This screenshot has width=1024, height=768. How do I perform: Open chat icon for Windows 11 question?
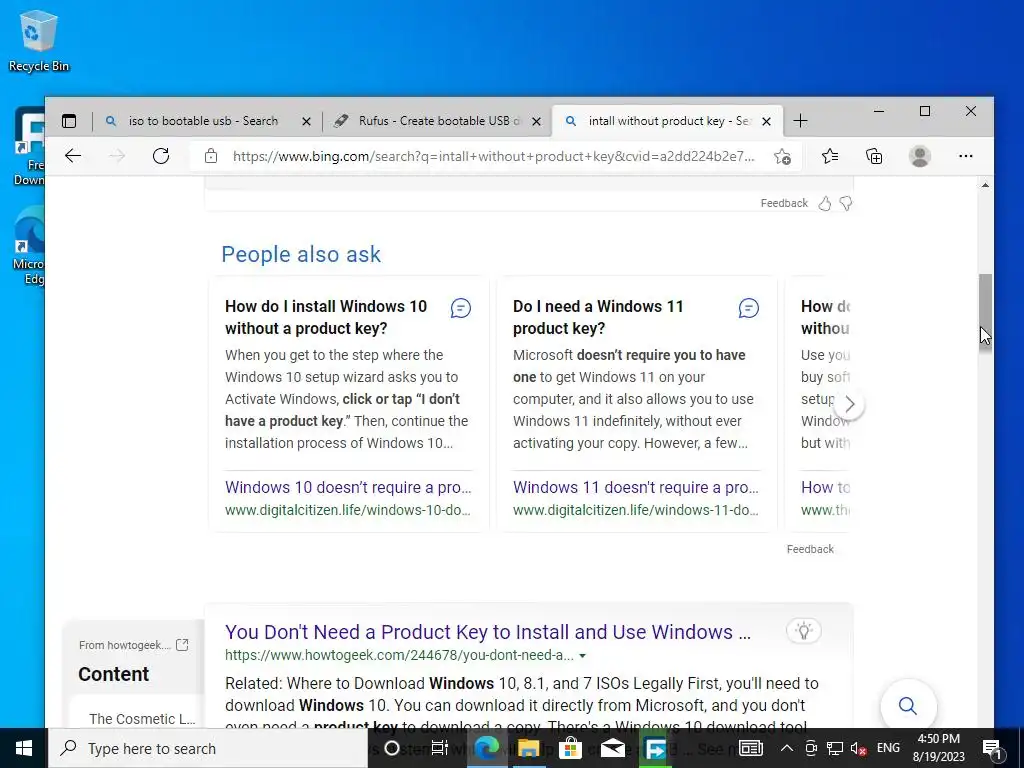pyautogui.click(x=748, y=308)
